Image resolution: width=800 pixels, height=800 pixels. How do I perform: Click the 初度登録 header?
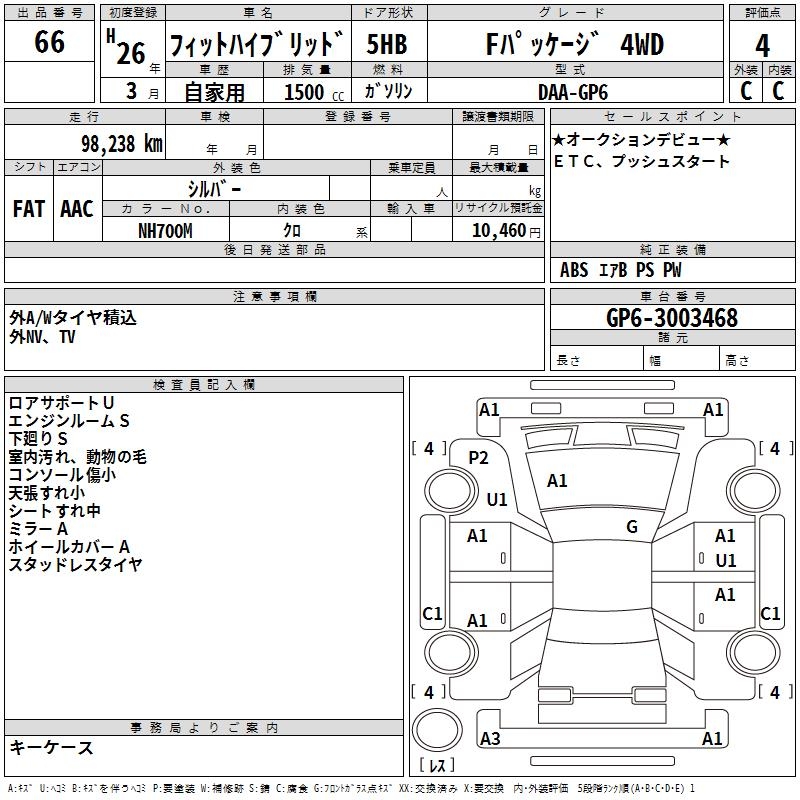tap(133, 13)
